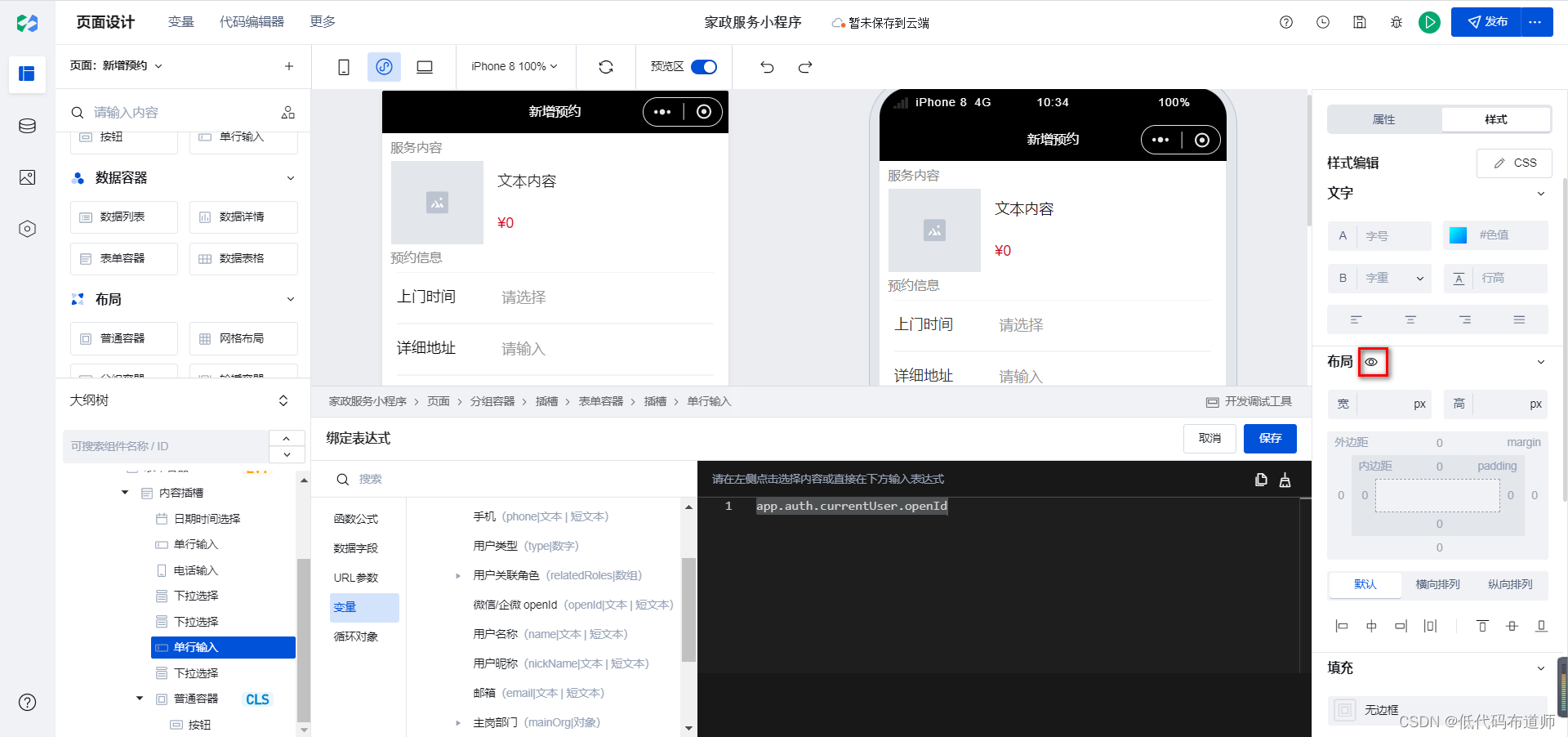Select vertical arrangement layout option
The image size is (1568, 737).
[x=1510, y=584]
